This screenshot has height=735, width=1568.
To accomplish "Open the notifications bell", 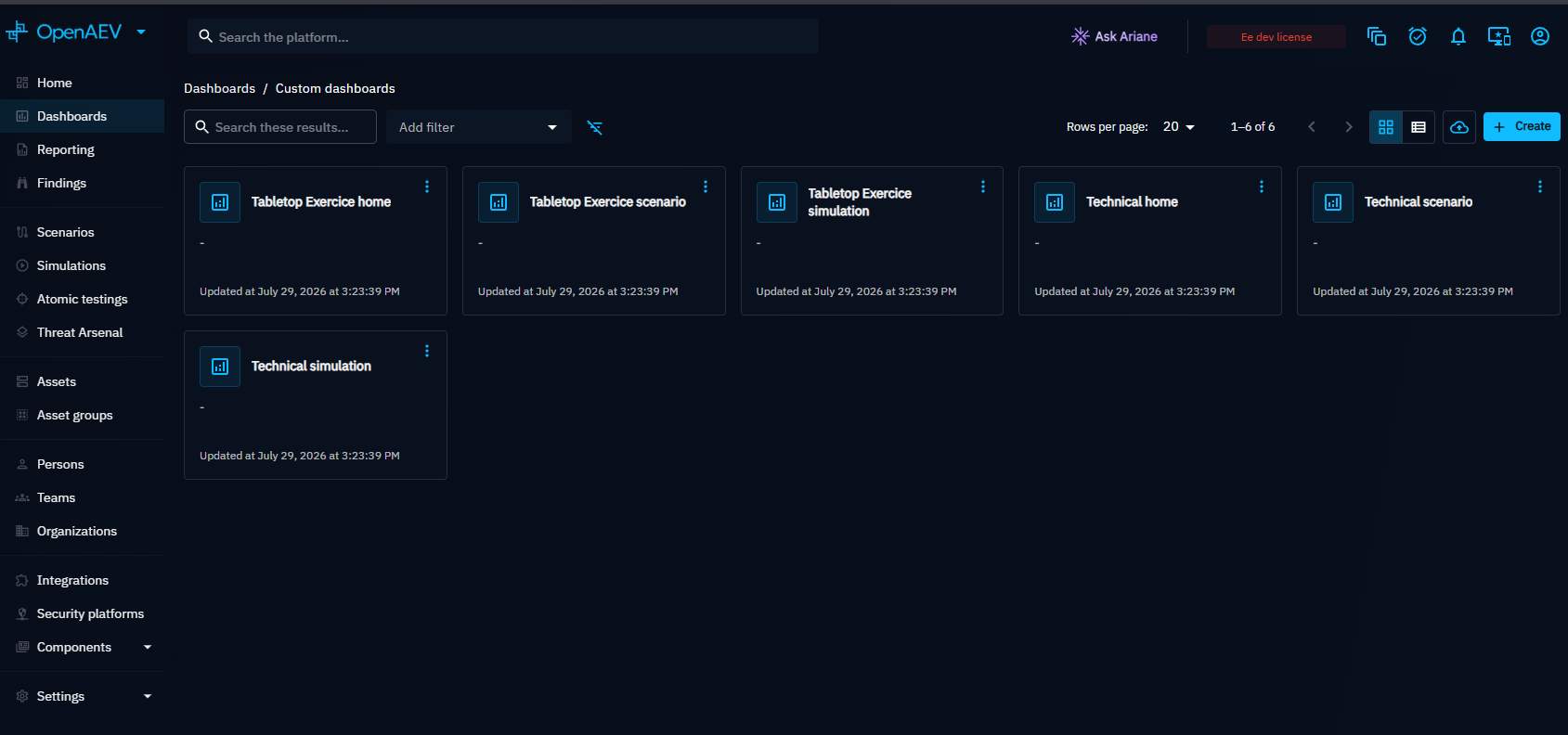I will click(x=1458, y=36).
